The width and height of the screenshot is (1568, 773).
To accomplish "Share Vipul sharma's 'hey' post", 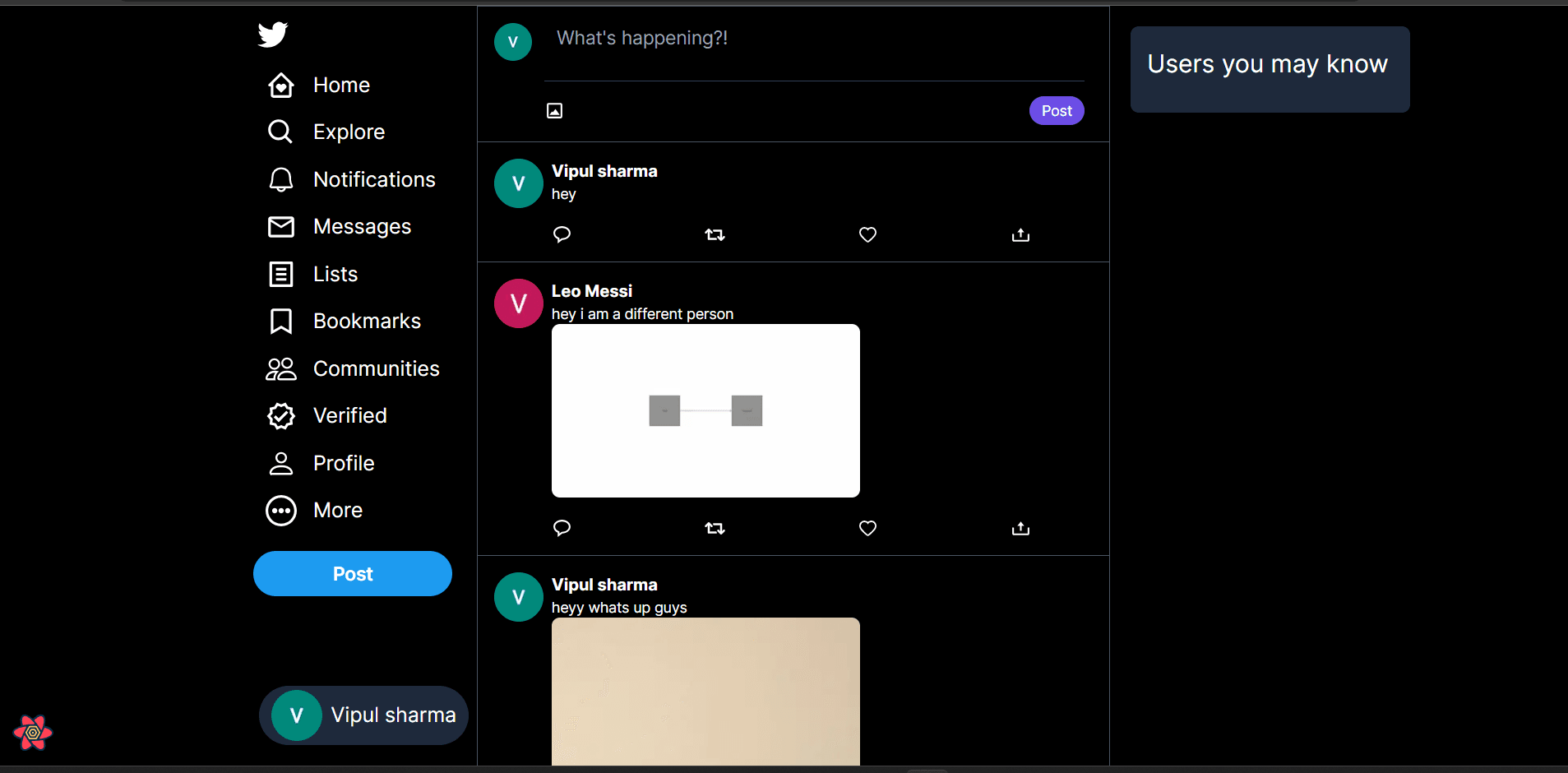I will click(1020, 234).
